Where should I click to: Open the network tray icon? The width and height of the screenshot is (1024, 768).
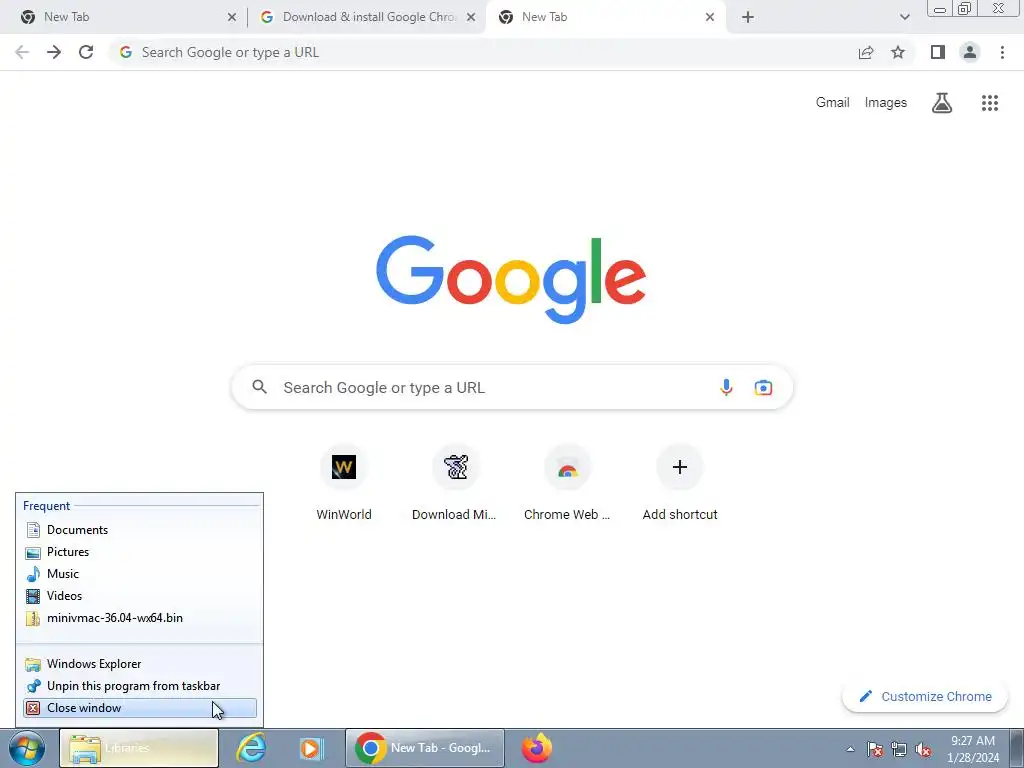click(x=899, y=749)
